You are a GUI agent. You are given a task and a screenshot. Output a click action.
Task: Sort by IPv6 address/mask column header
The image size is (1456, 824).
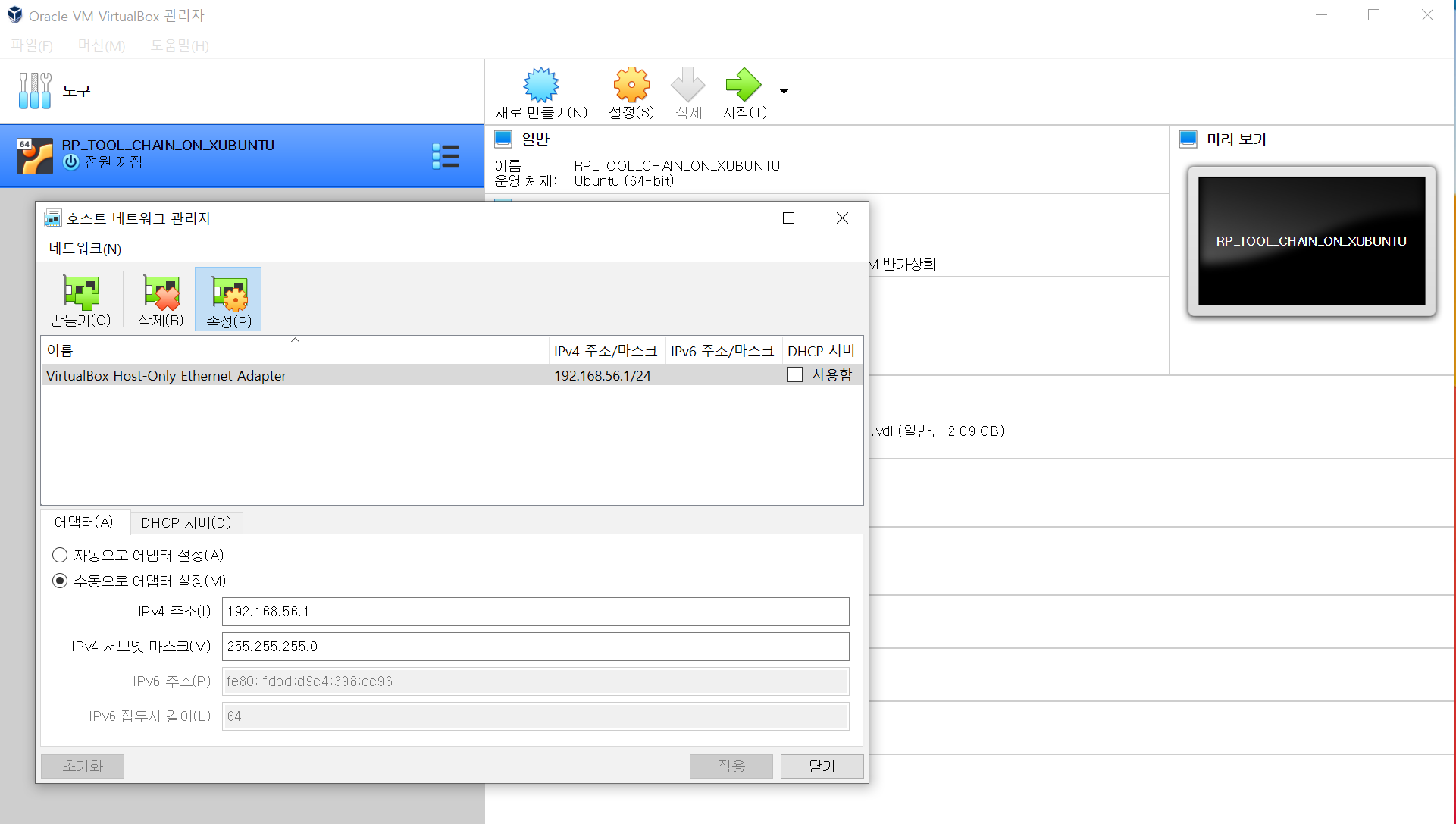(x=723, y=350)
